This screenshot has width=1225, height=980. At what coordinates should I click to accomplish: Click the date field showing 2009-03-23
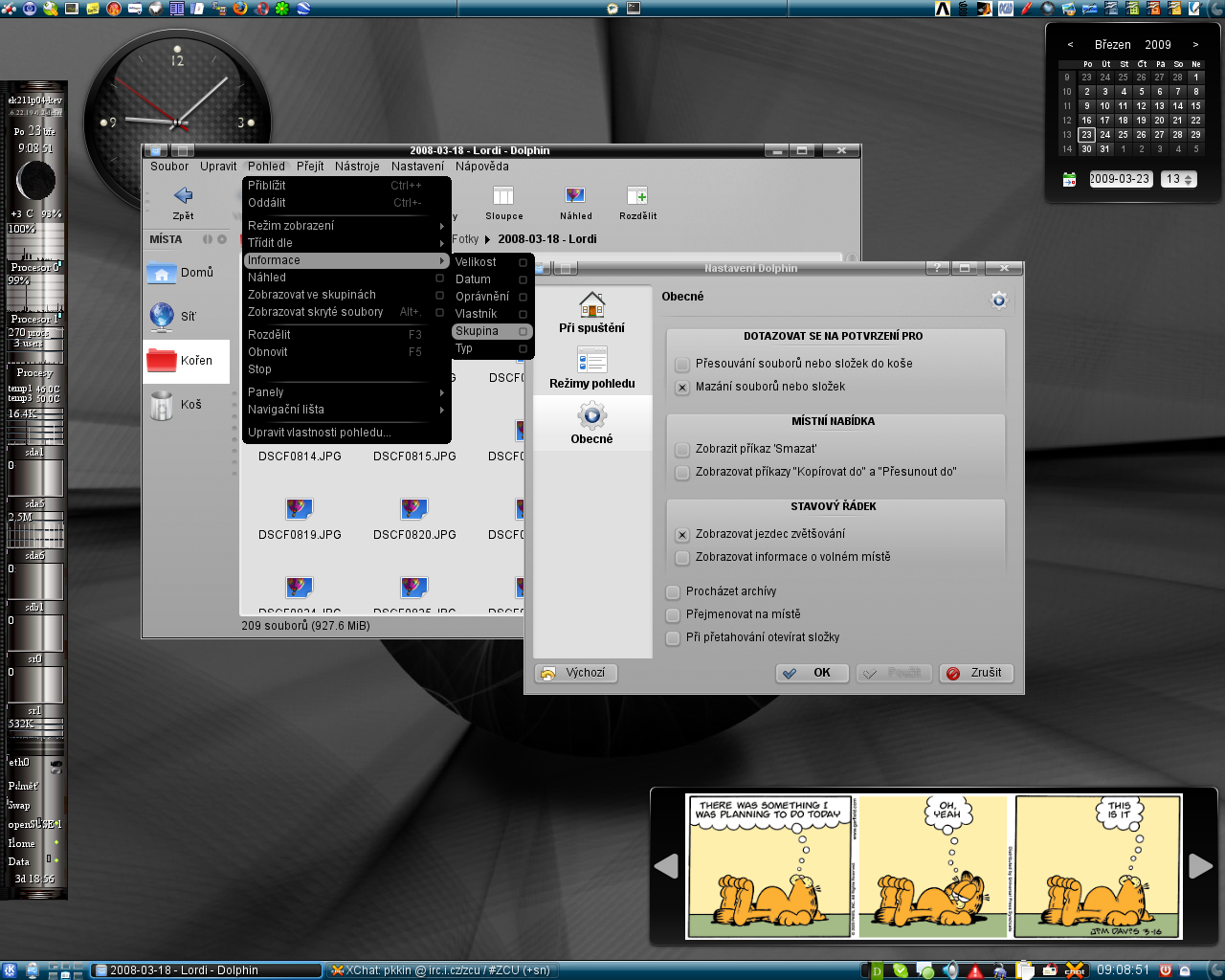(1120, 179)
